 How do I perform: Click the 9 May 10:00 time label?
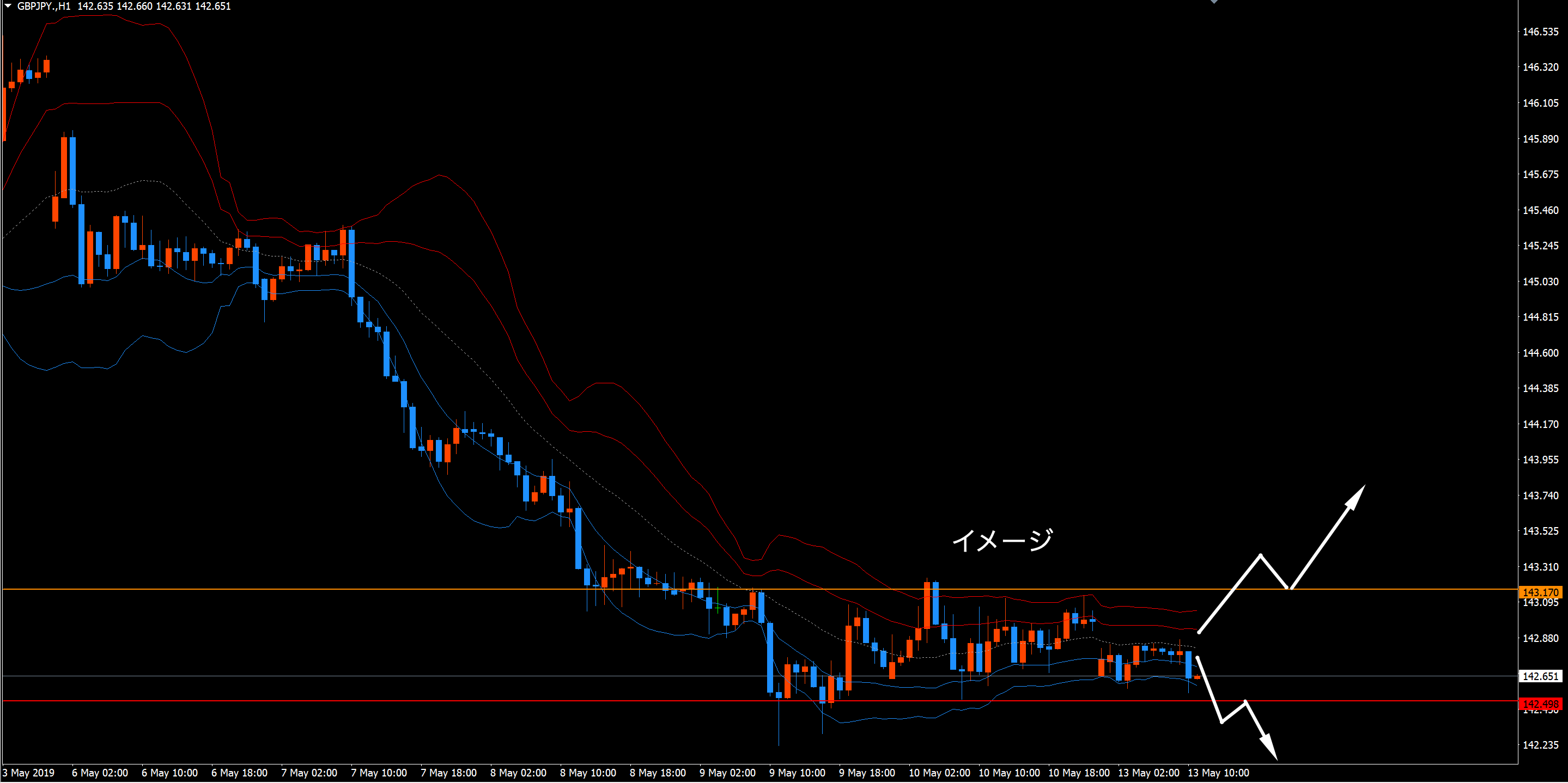797,773
